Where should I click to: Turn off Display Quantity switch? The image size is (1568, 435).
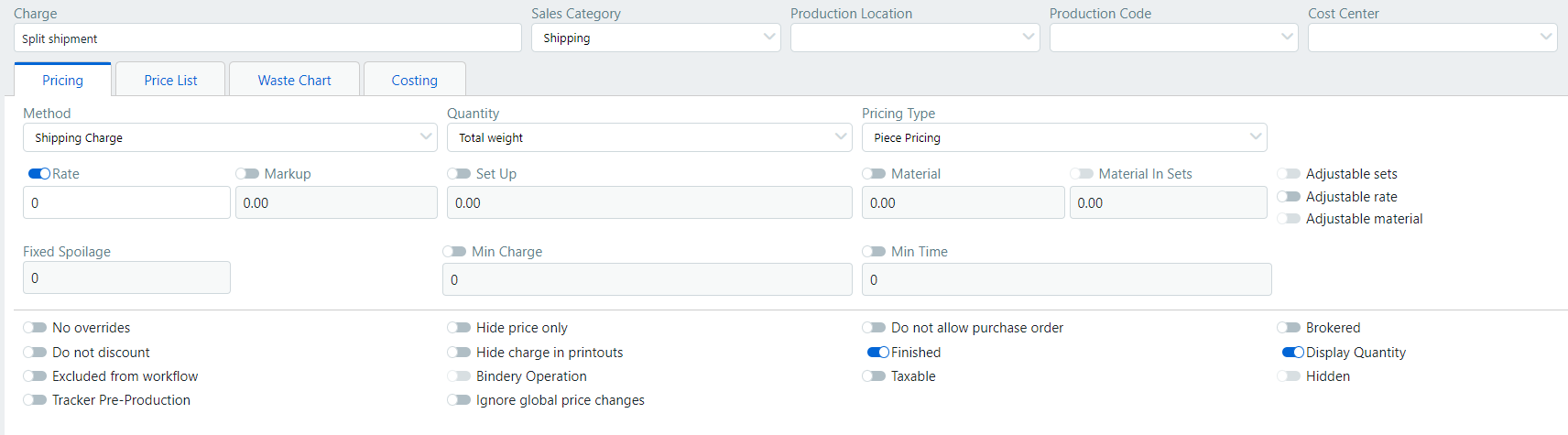pyautogui.click(x=1293, y=353)
